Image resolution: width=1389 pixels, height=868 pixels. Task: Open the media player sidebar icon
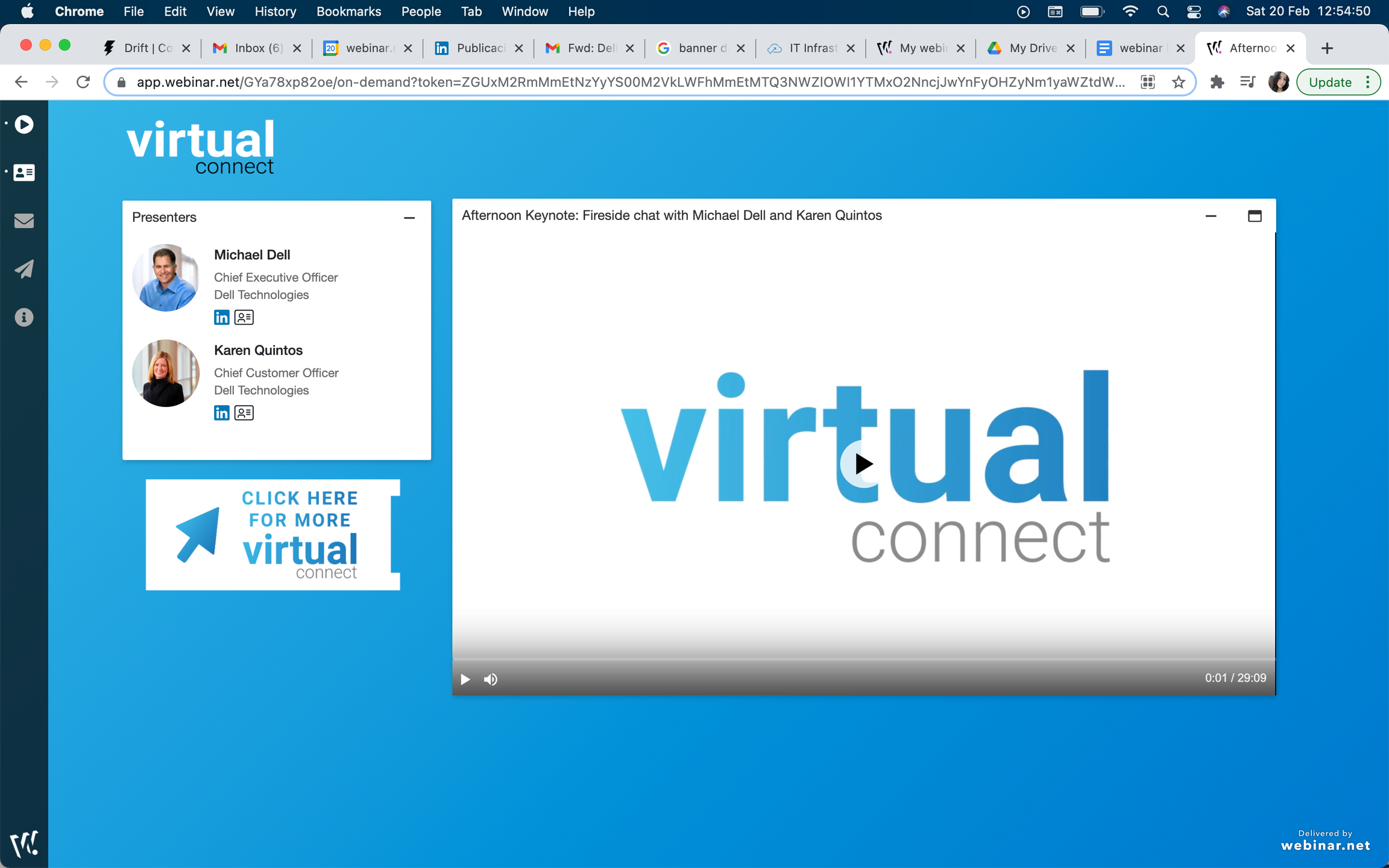[x=24, y=124]
